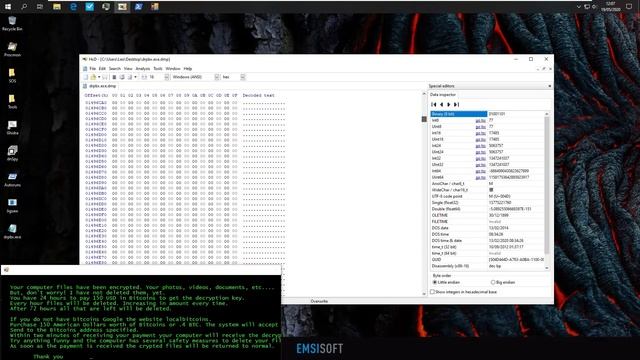Screen dimensions: 640x360
Task: Open the bytes-per-row dropdown showing 16
Action: tap(167, 77)
